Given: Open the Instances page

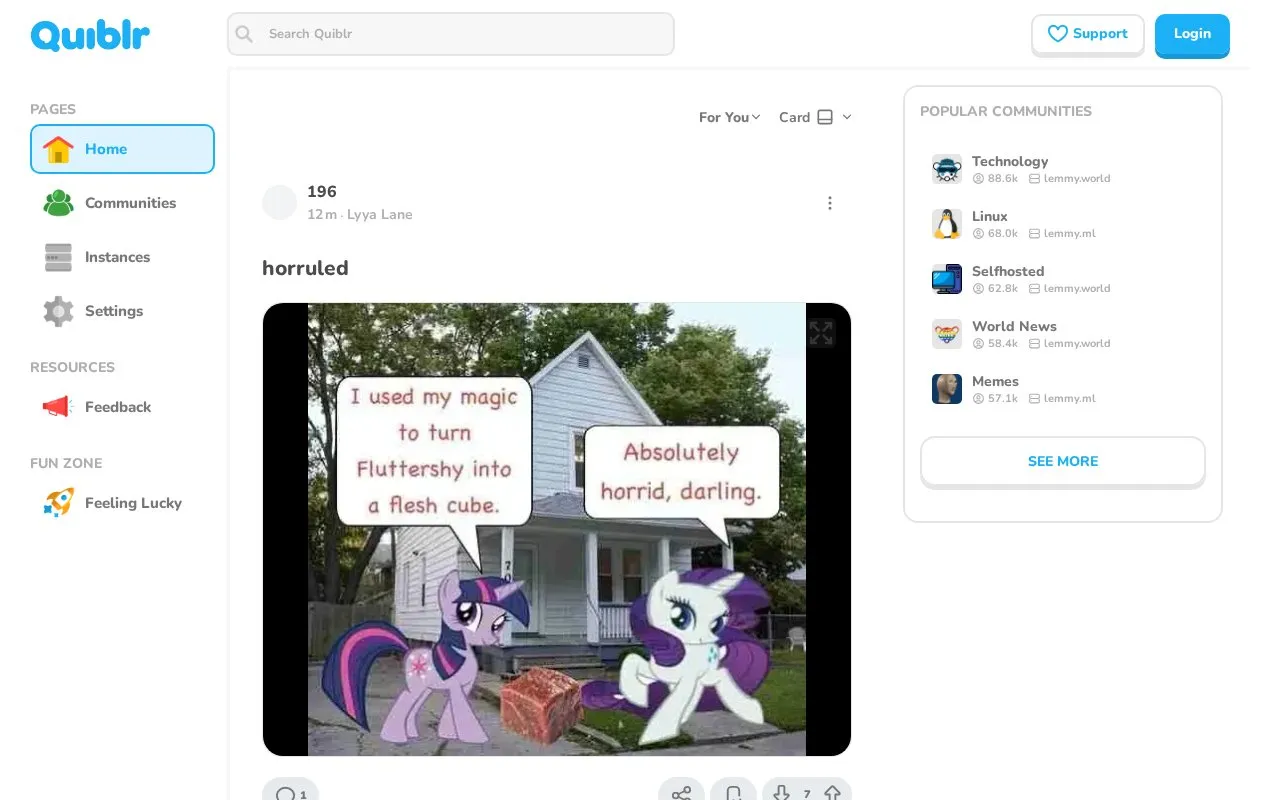Looking at the screenshot, I should tap(122, 257).
